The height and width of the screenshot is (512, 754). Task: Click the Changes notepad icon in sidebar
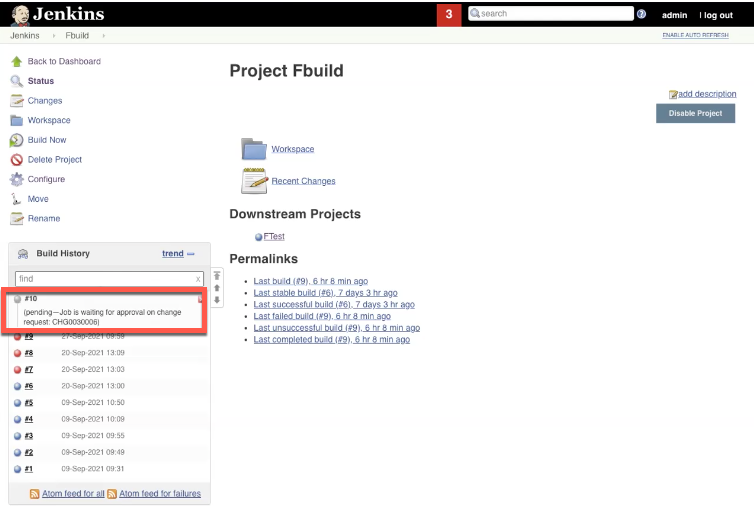[x=16, y=101]
